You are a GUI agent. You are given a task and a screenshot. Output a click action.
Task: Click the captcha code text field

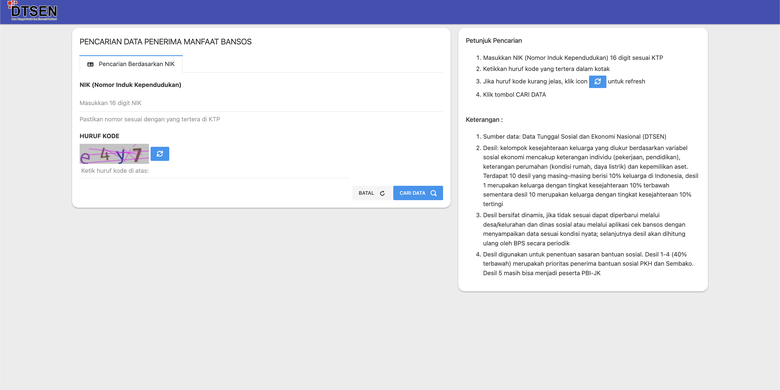coord(215,171)
